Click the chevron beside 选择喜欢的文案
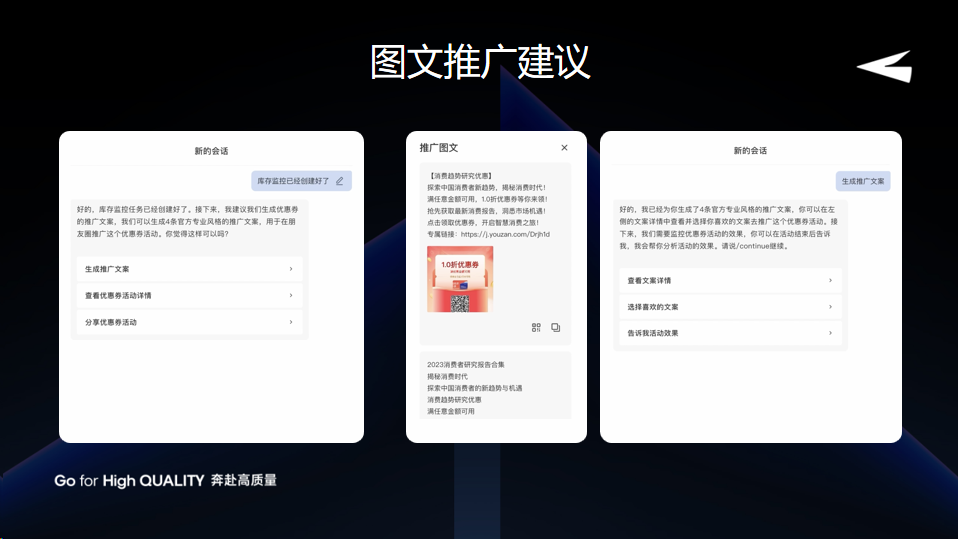 [x=830, y=307]
